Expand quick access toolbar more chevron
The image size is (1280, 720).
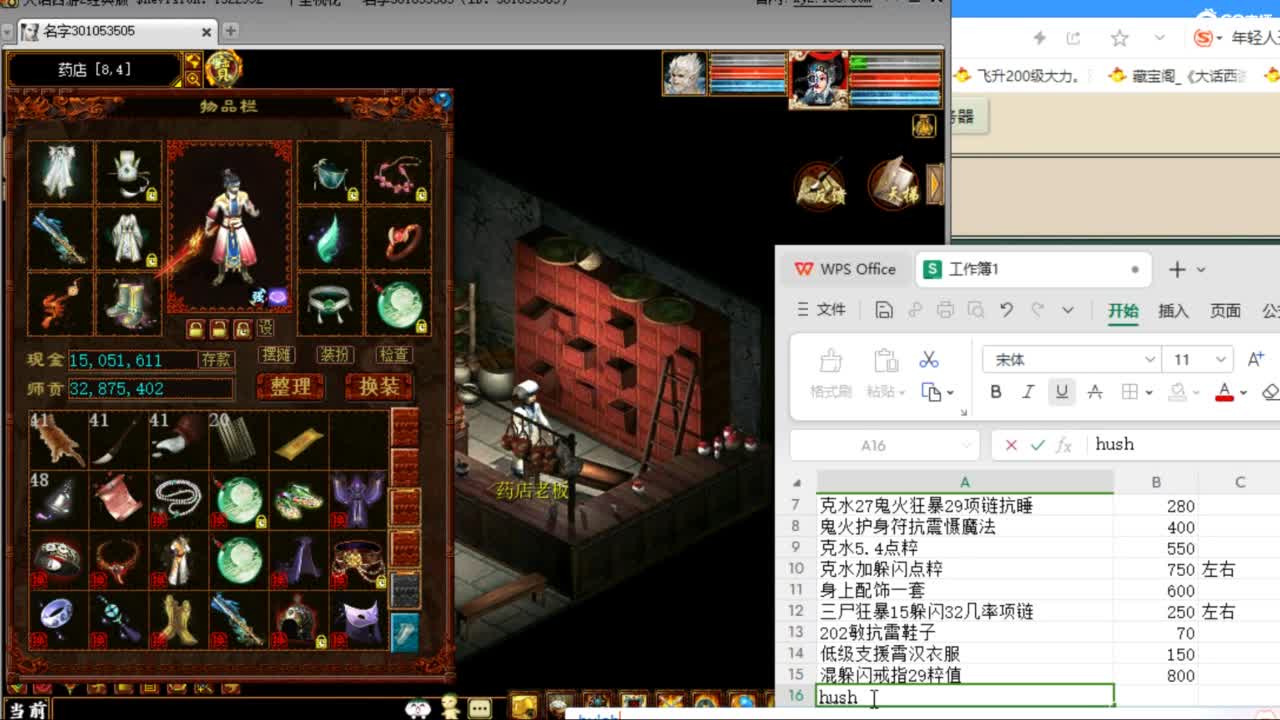click(x=1068, y=310)
